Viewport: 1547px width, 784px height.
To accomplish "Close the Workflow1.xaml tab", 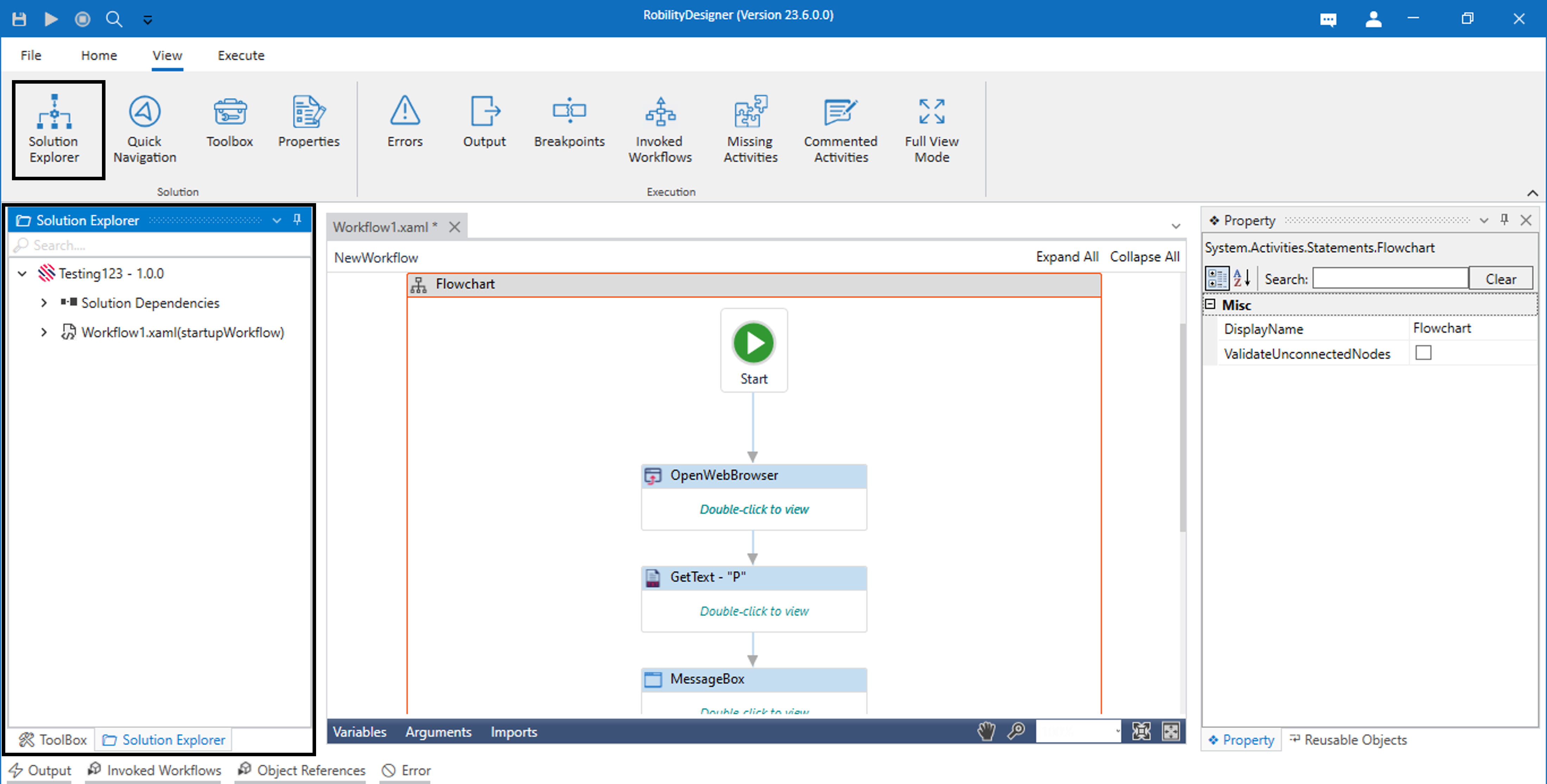I will (455, 227).
